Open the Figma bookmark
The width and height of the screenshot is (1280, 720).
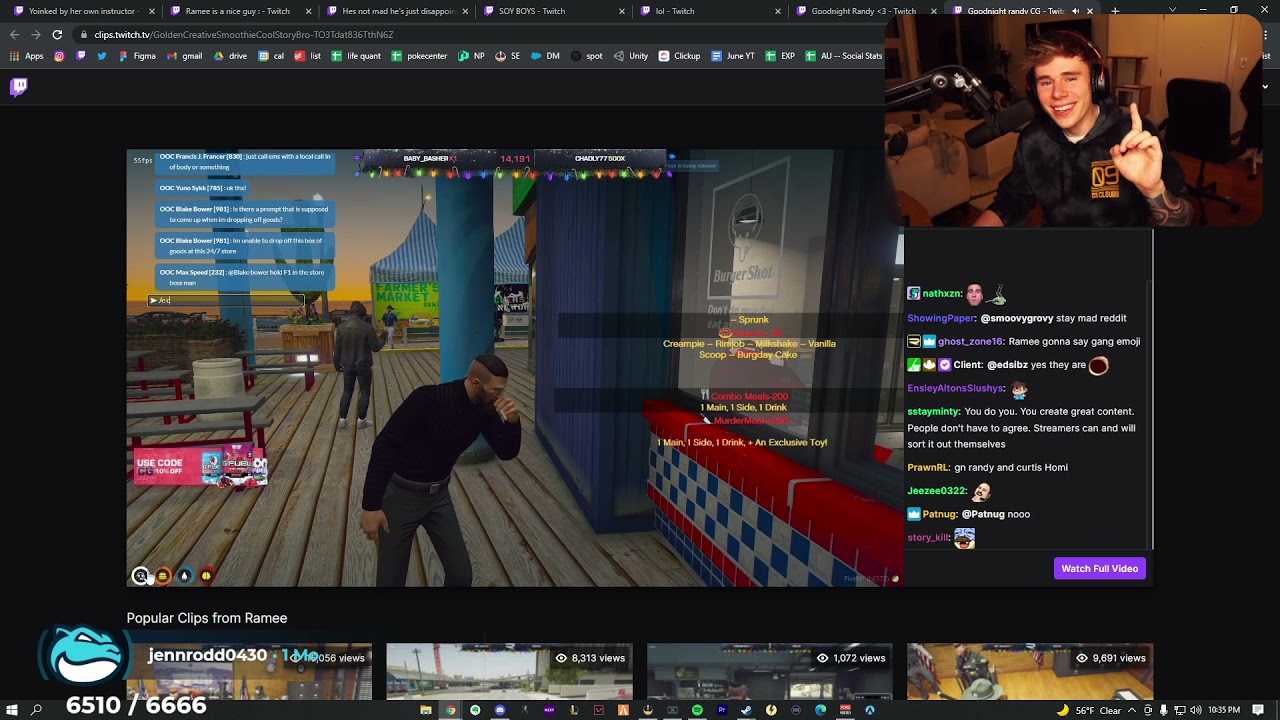[x=137, y=56]
